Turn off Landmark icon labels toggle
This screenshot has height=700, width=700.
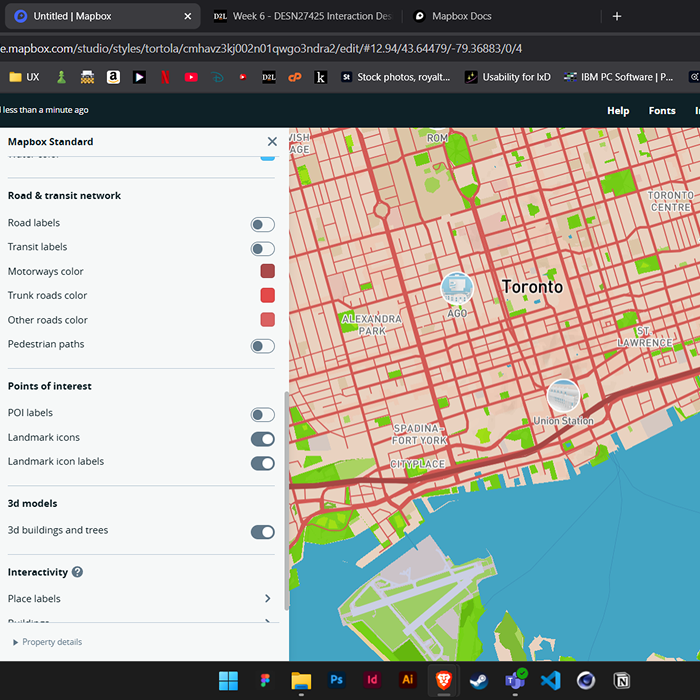(262, 463)
